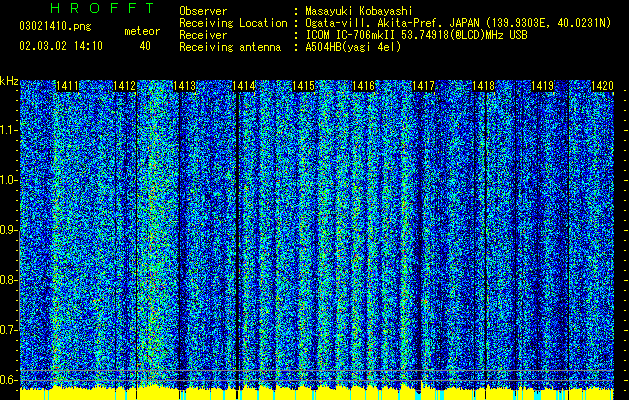Click the Receiving antenna label

(230, 47)
